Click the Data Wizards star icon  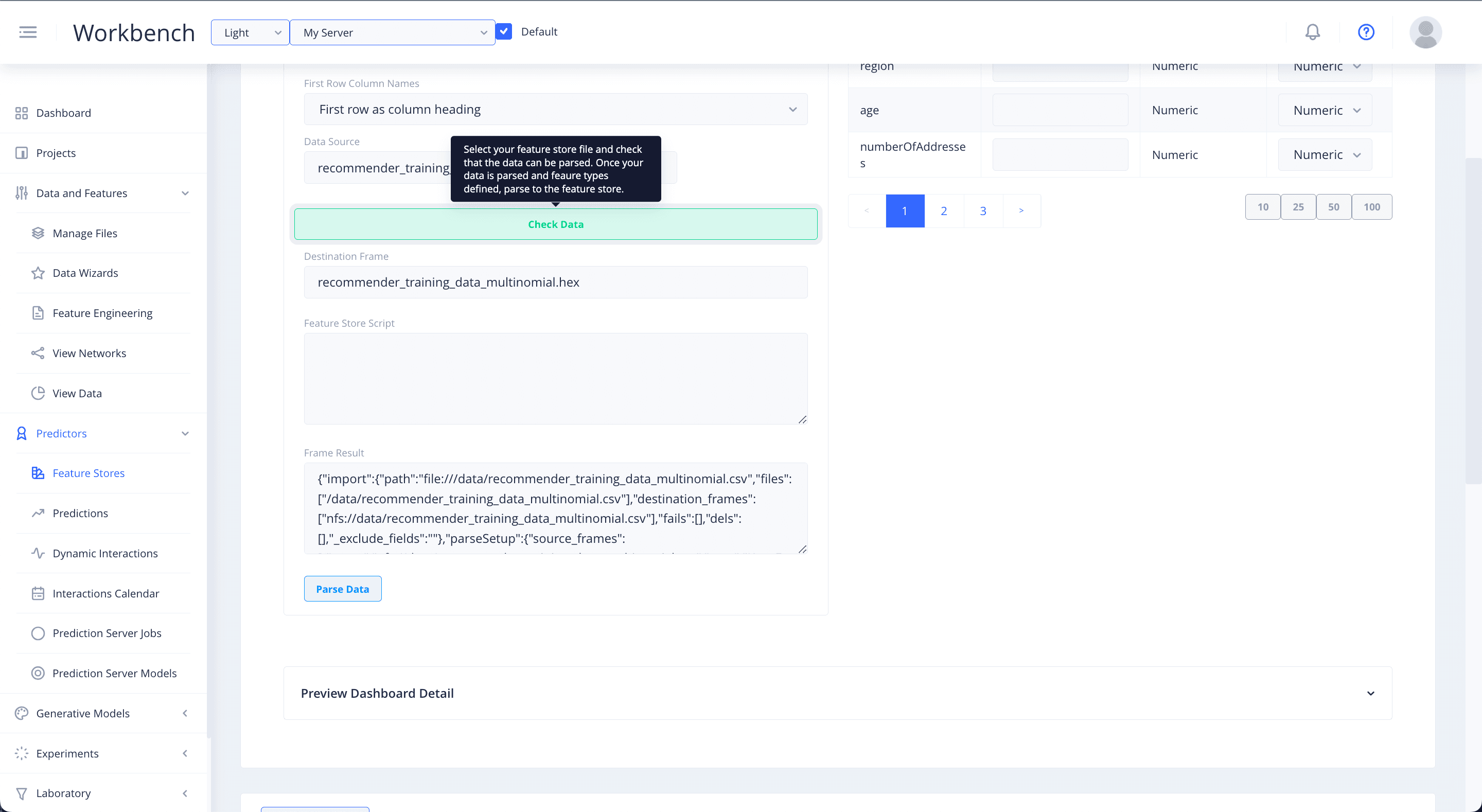pos(38,273)
